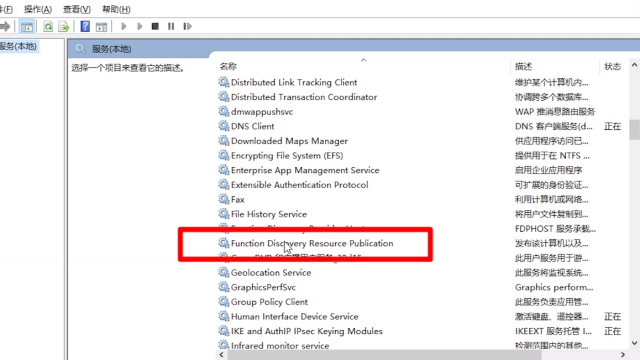Click the vertical scrollbar up arrow
The image size is (640, 360).
pos(634,65)
